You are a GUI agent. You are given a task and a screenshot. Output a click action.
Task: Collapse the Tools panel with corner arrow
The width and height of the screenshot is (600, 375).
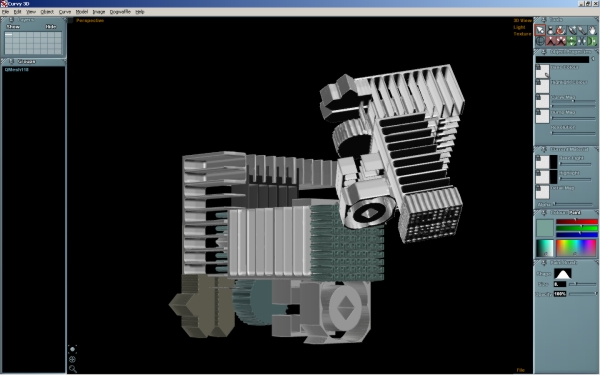(x=597, y=19)
